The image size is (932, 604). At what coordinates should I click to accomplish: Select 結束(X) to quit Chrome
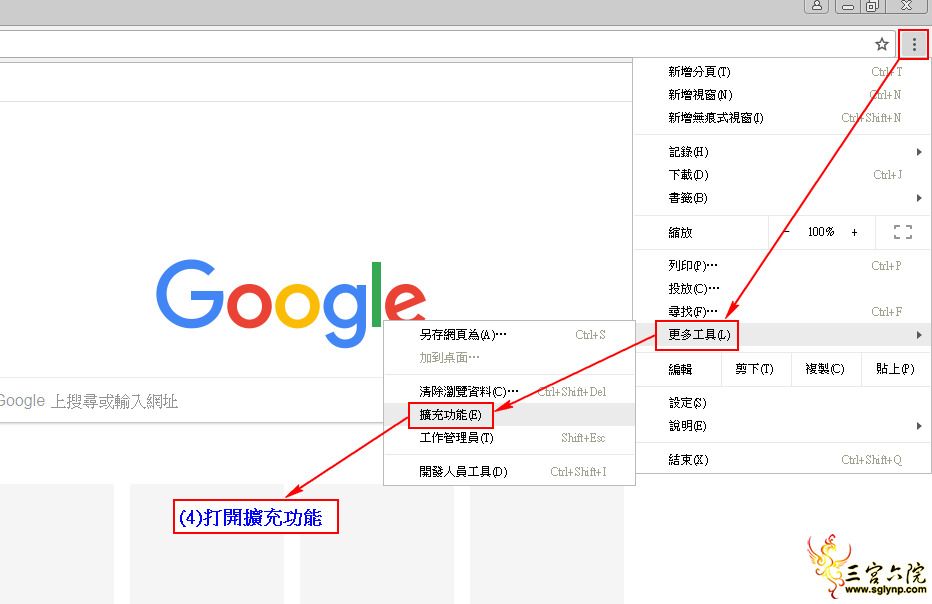tap(782, 460)
